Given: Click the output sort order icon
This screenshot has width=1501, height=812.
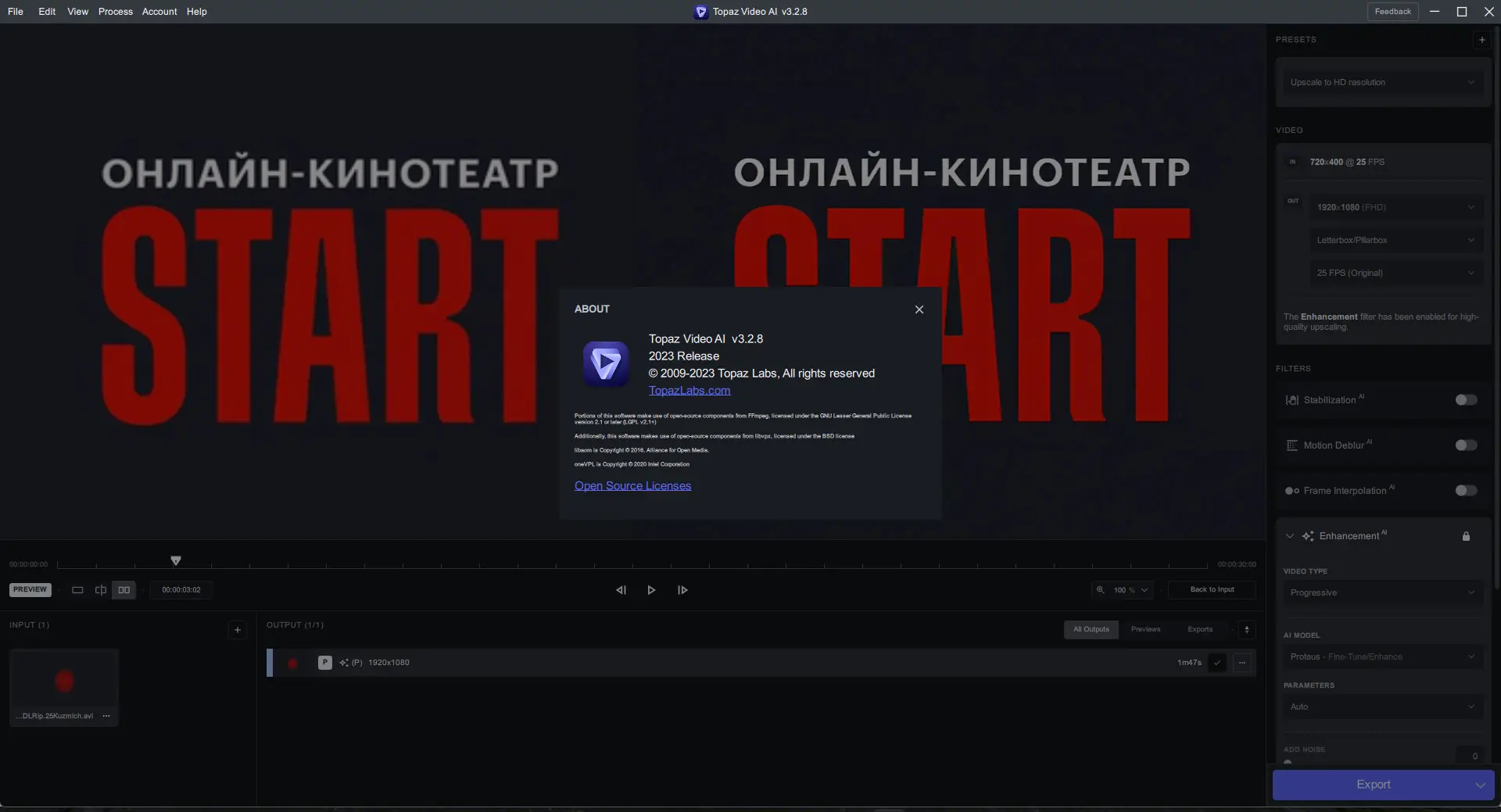Looking at the screenshot, I should (1247, 630).
